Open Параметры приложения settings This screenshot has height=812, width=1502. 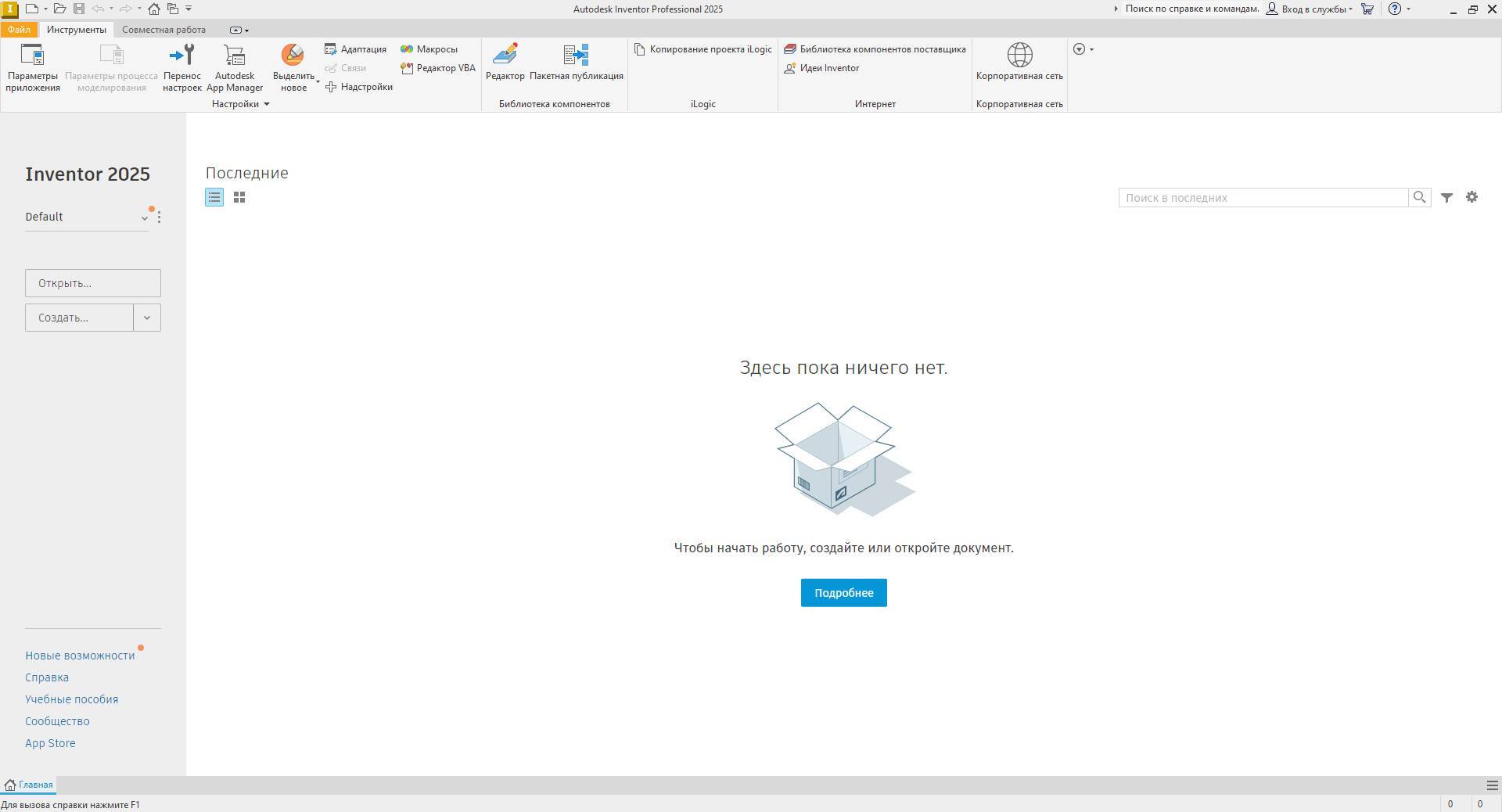click(x=32, y=66)
